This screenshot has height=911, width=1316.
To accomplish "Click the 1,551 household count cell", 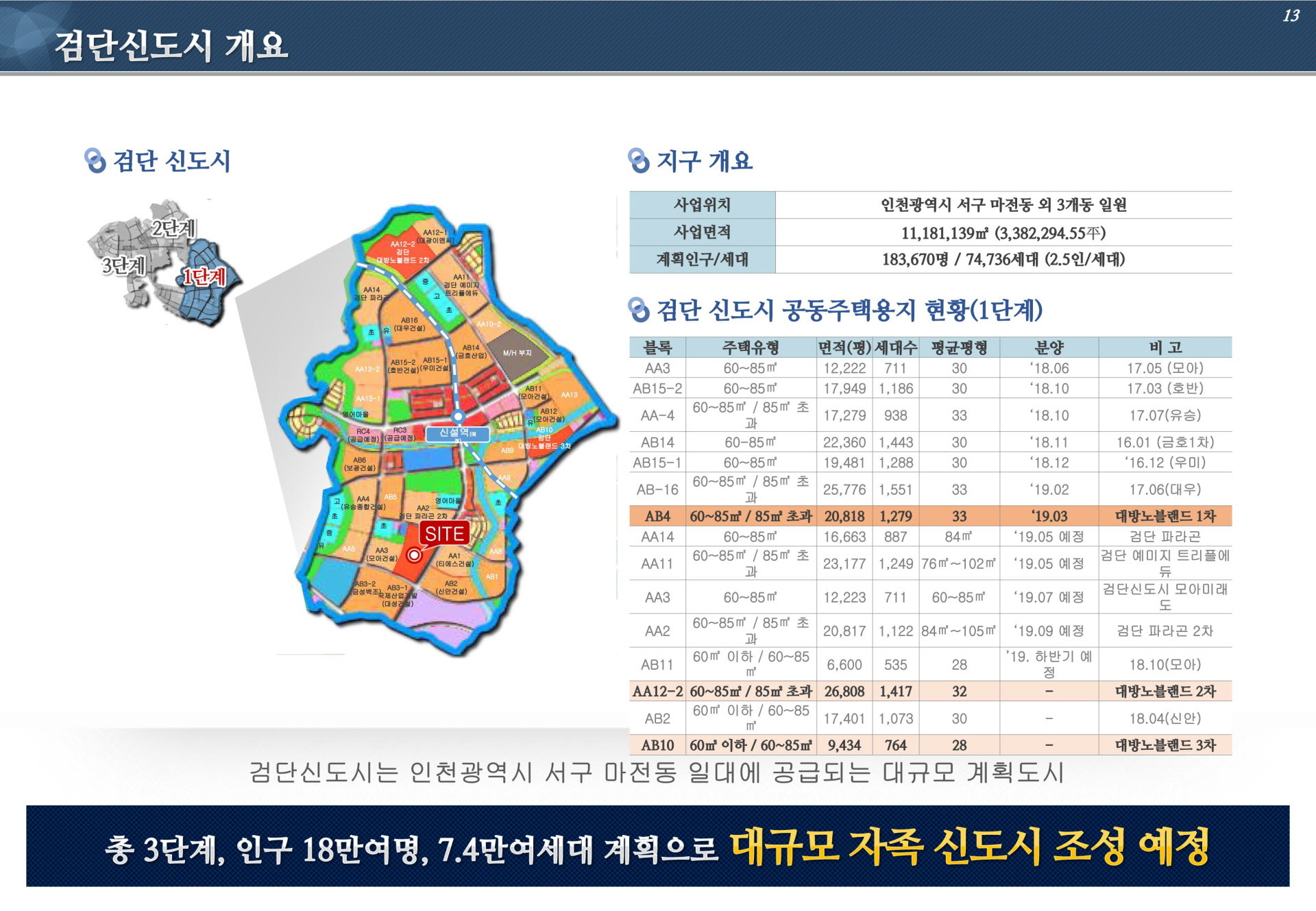I will click(x=895, y=489).
